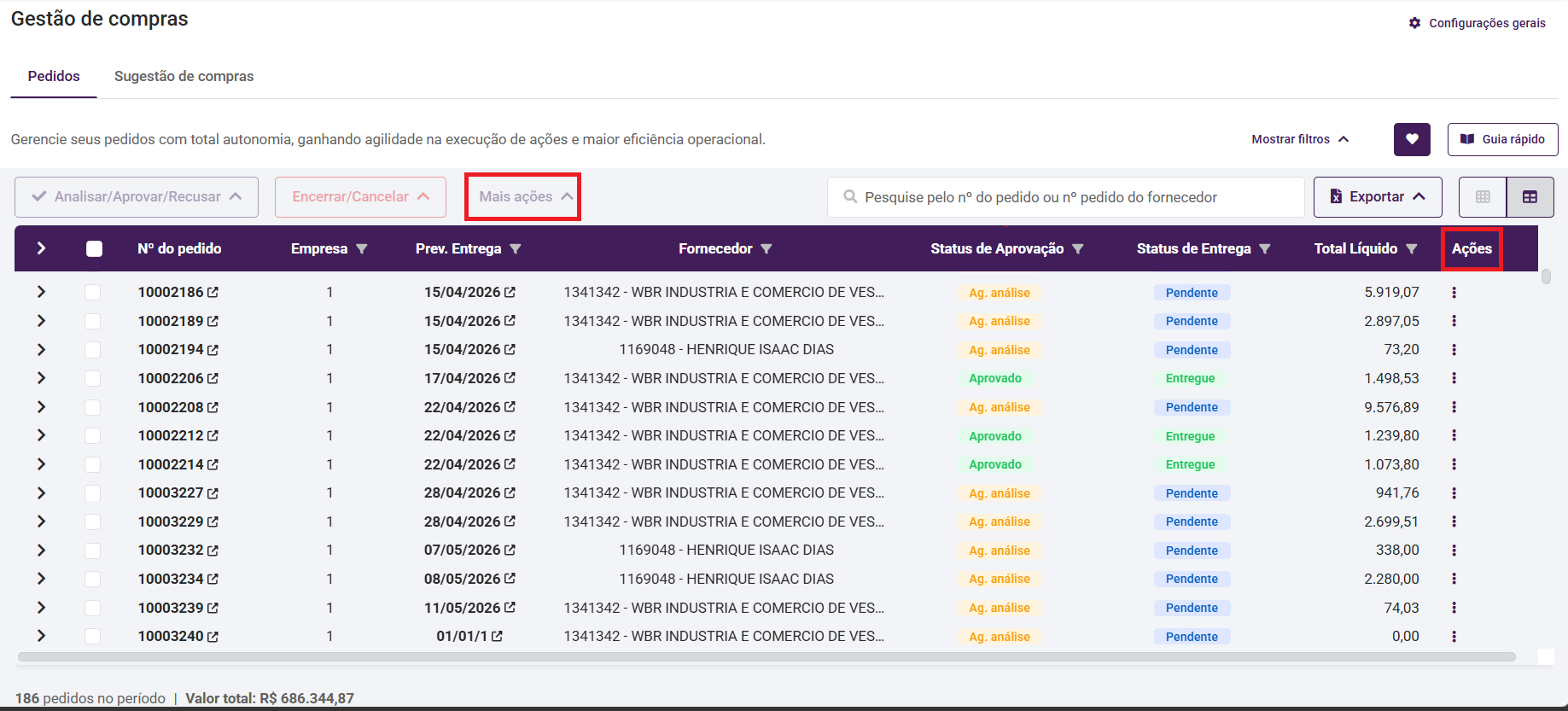The height and width of the screenshot is (711, 1568).
Task: Open actions menu for order 10003240
Action: click(1454, 636)
